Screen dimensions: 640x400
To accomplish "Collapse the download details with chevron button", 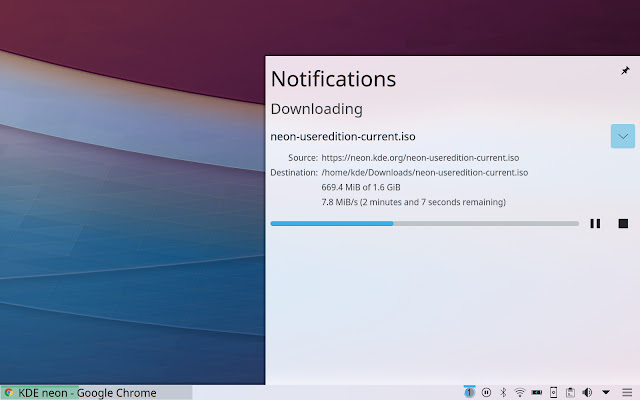I will point(623,136).
